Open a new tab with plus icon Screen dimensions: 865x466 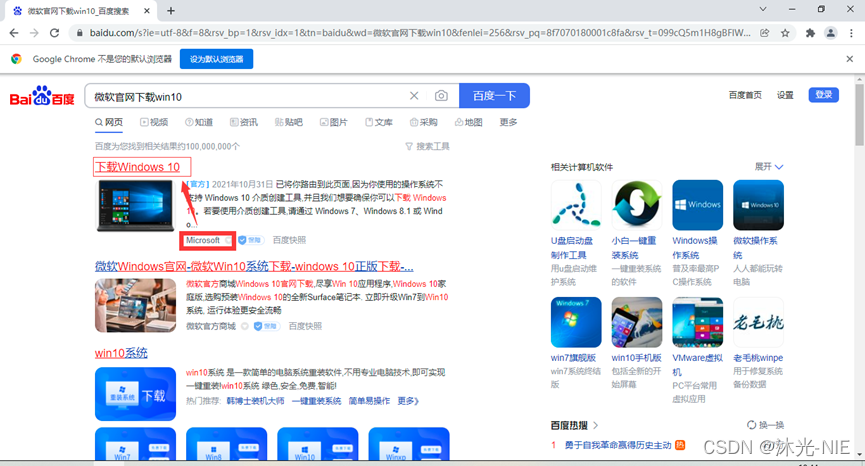(x=171, y=10)
